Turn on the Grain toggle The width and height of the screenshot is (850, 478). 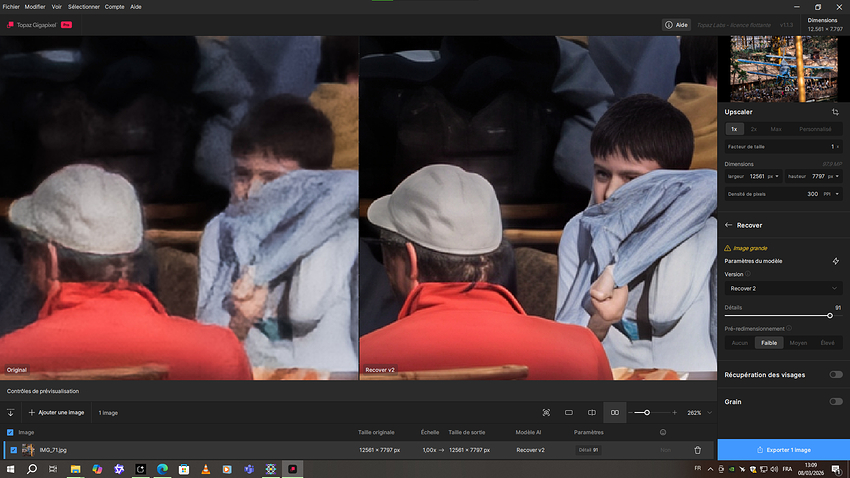[x=835, y=401]
